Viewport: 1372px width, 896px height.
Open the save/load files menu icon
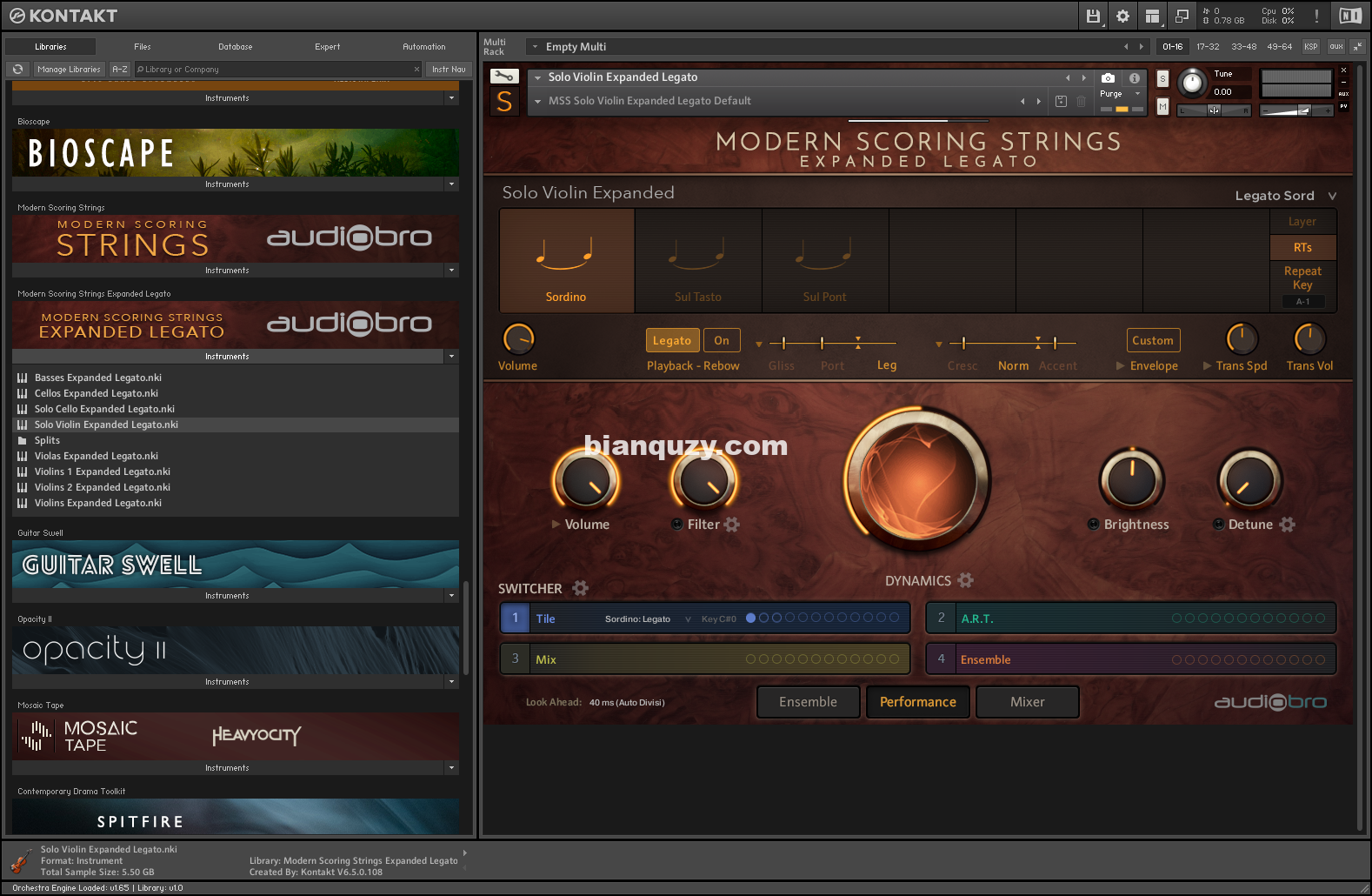[1093, 16]
